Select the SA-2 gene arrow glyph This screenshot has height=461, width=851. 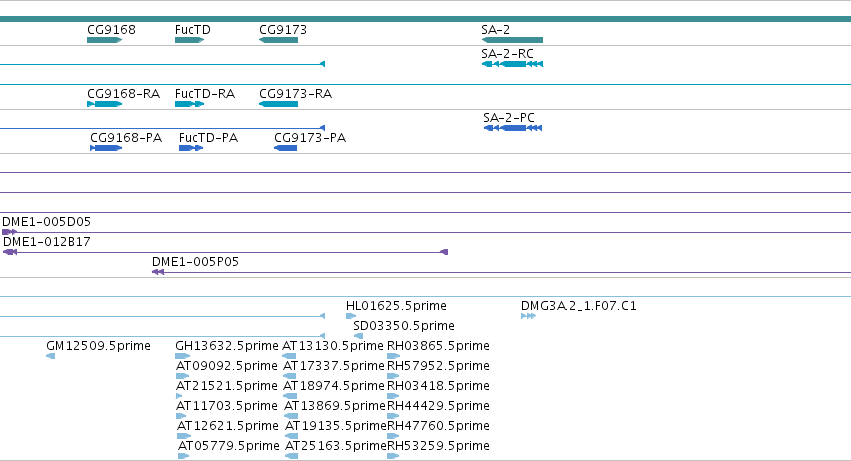[x=512, y=40]
